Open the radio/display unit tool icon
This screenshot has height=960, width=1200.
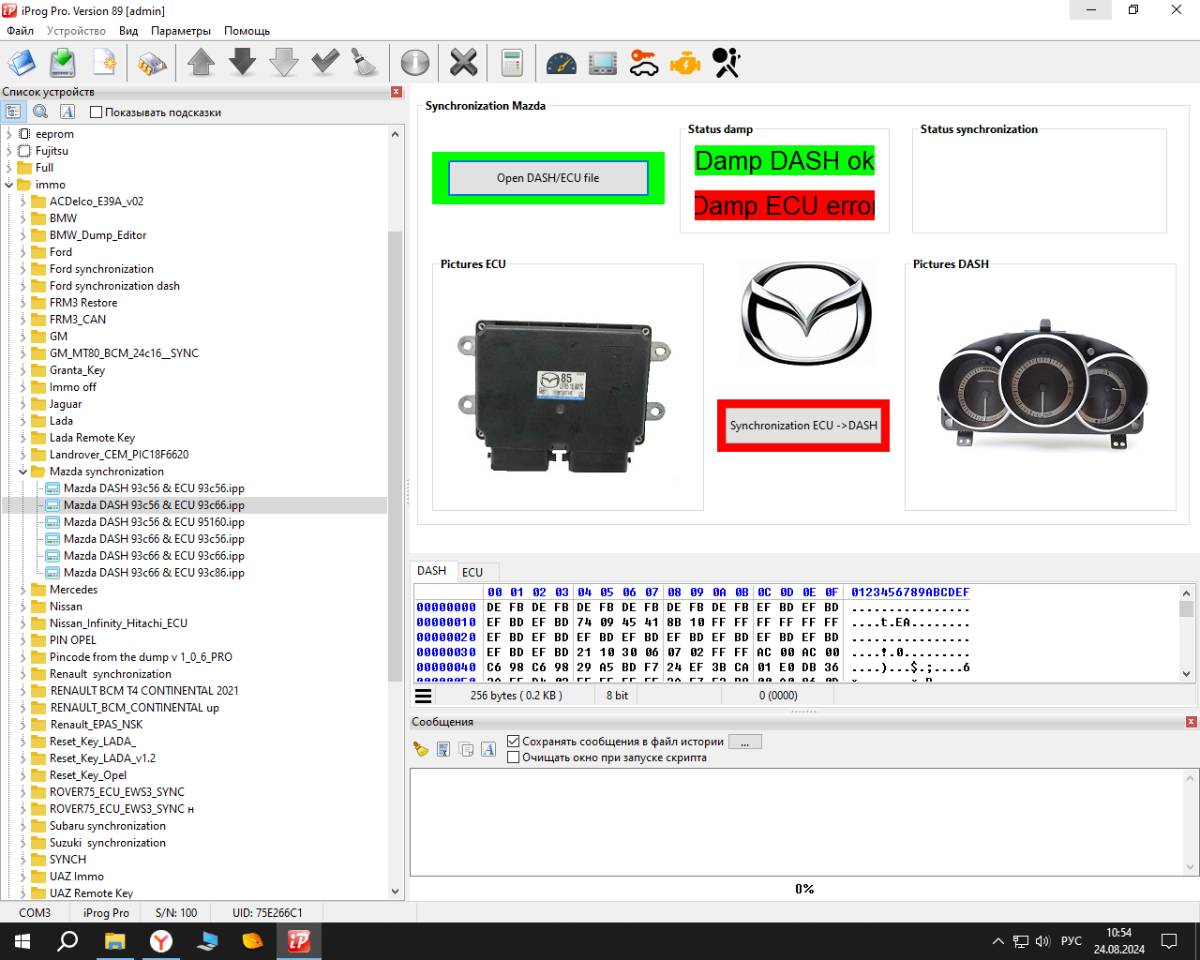pos(602,63)
